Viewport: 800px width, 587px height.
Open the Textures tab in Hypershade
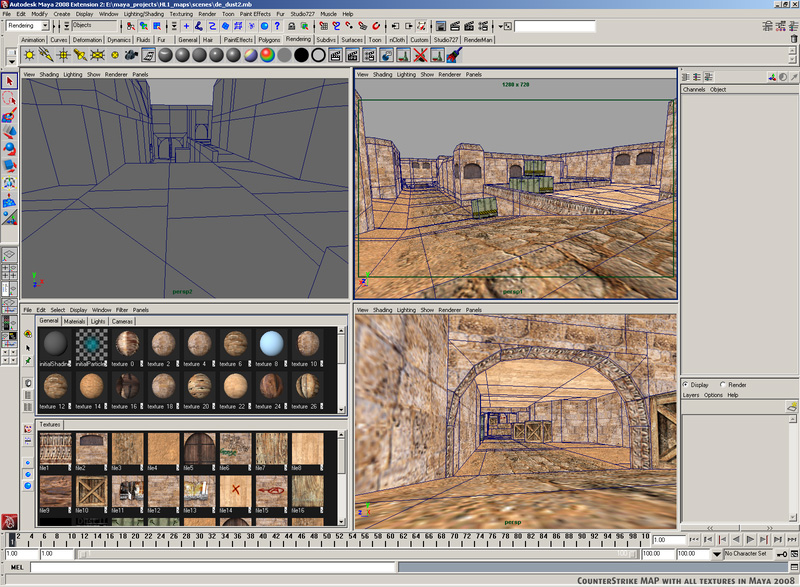(50, 424)
